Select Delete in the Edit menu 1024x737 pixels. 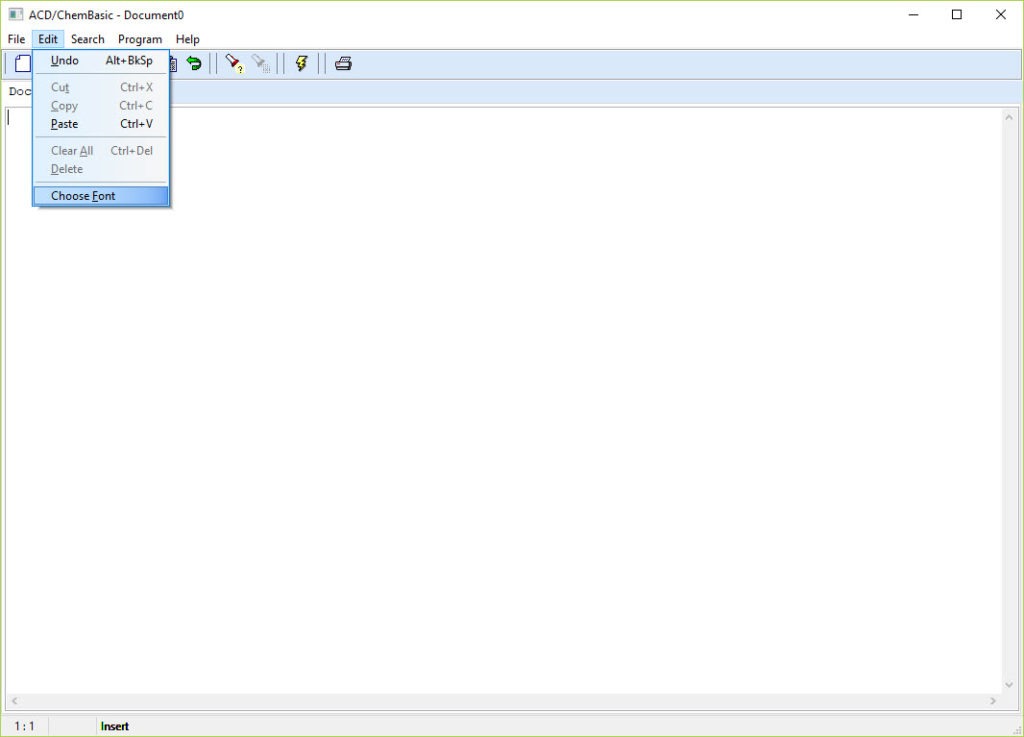point(101,169)
